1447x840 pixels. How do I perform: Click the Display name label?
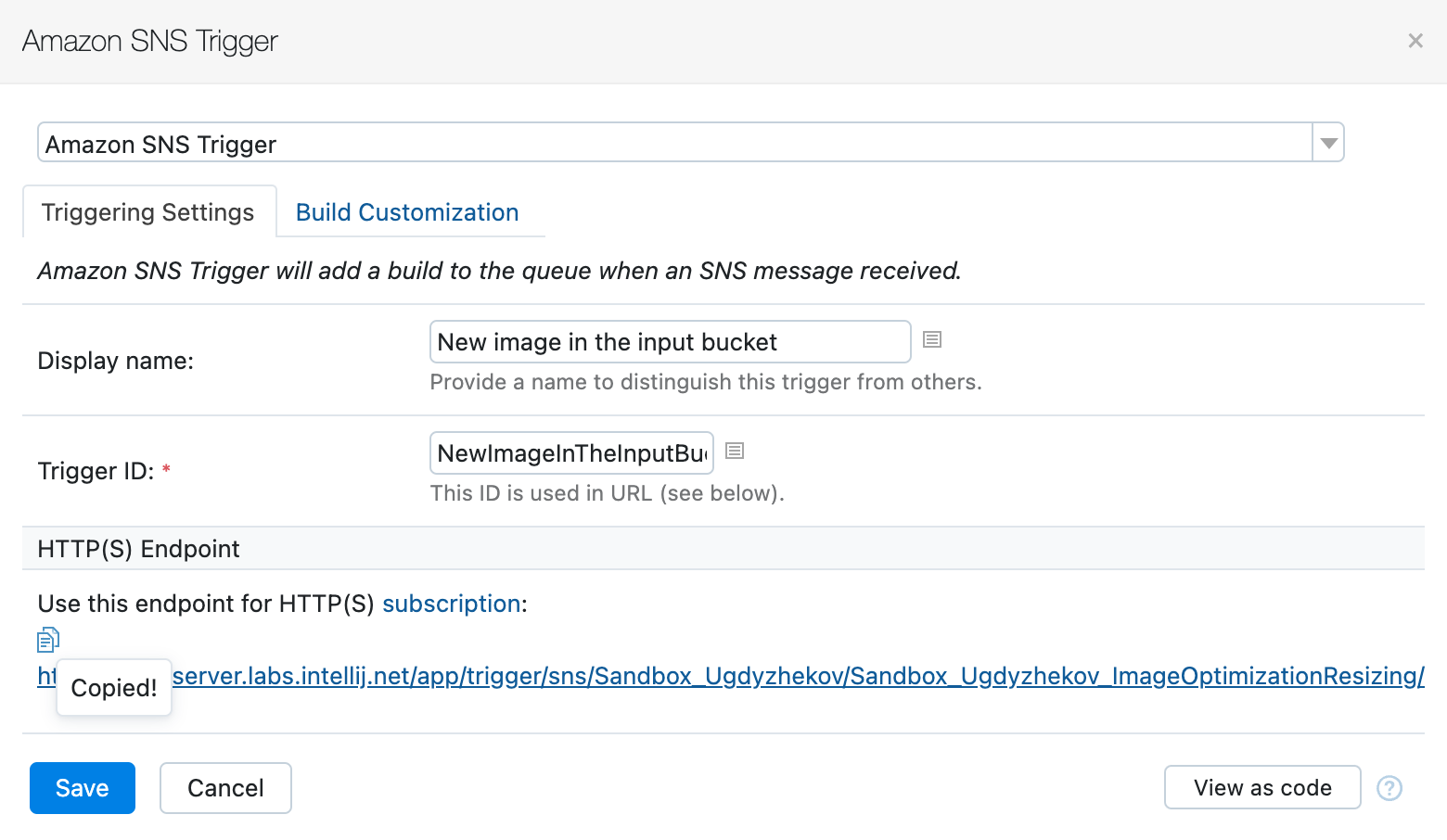pos(116,361)
